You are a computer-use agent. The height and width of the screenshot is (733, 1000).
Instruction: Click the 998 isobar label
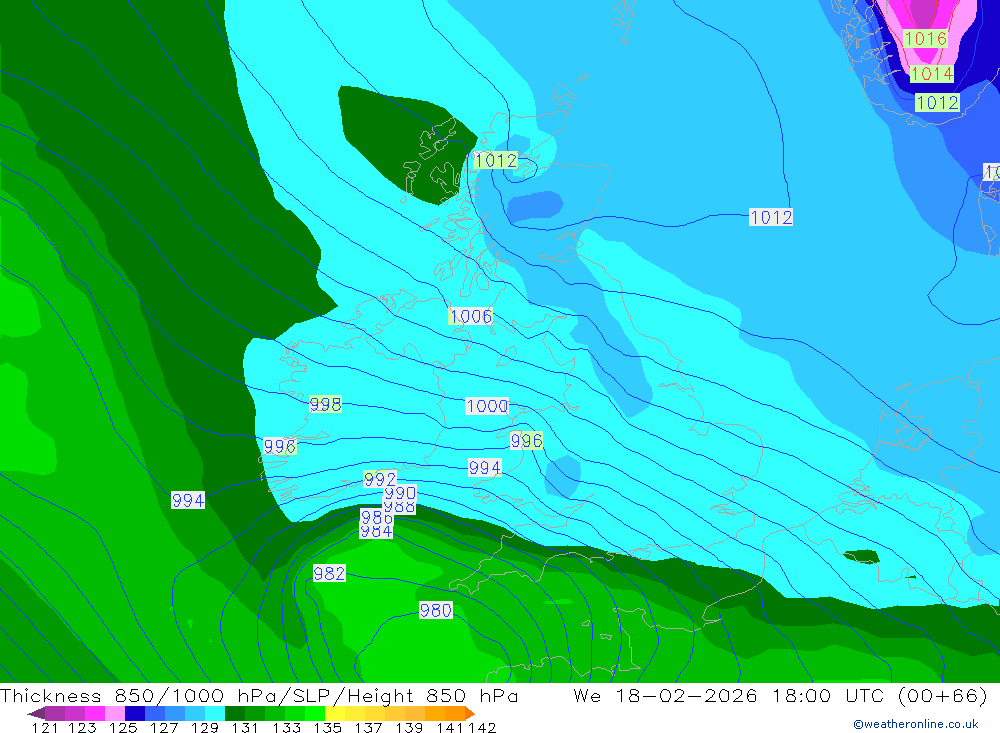click(x=325, y=404)
